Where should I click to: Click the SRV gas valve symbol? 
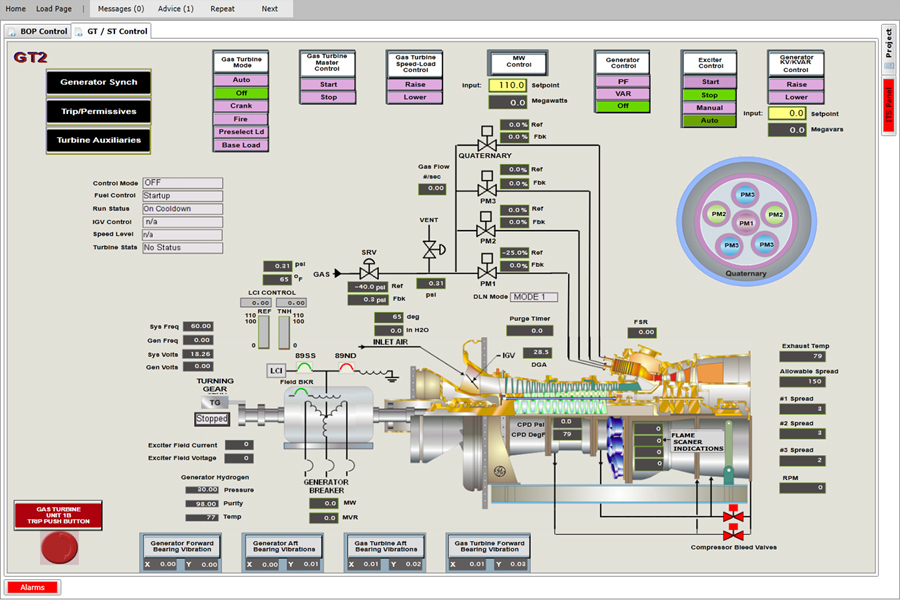[x=368, y=272]
